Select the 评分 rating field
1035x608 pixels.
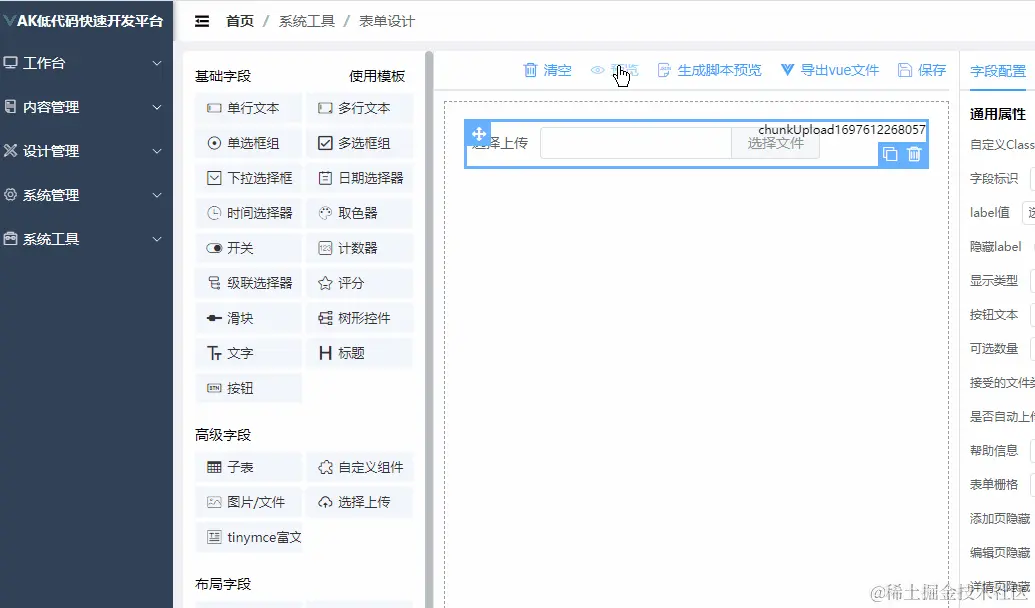357,283
